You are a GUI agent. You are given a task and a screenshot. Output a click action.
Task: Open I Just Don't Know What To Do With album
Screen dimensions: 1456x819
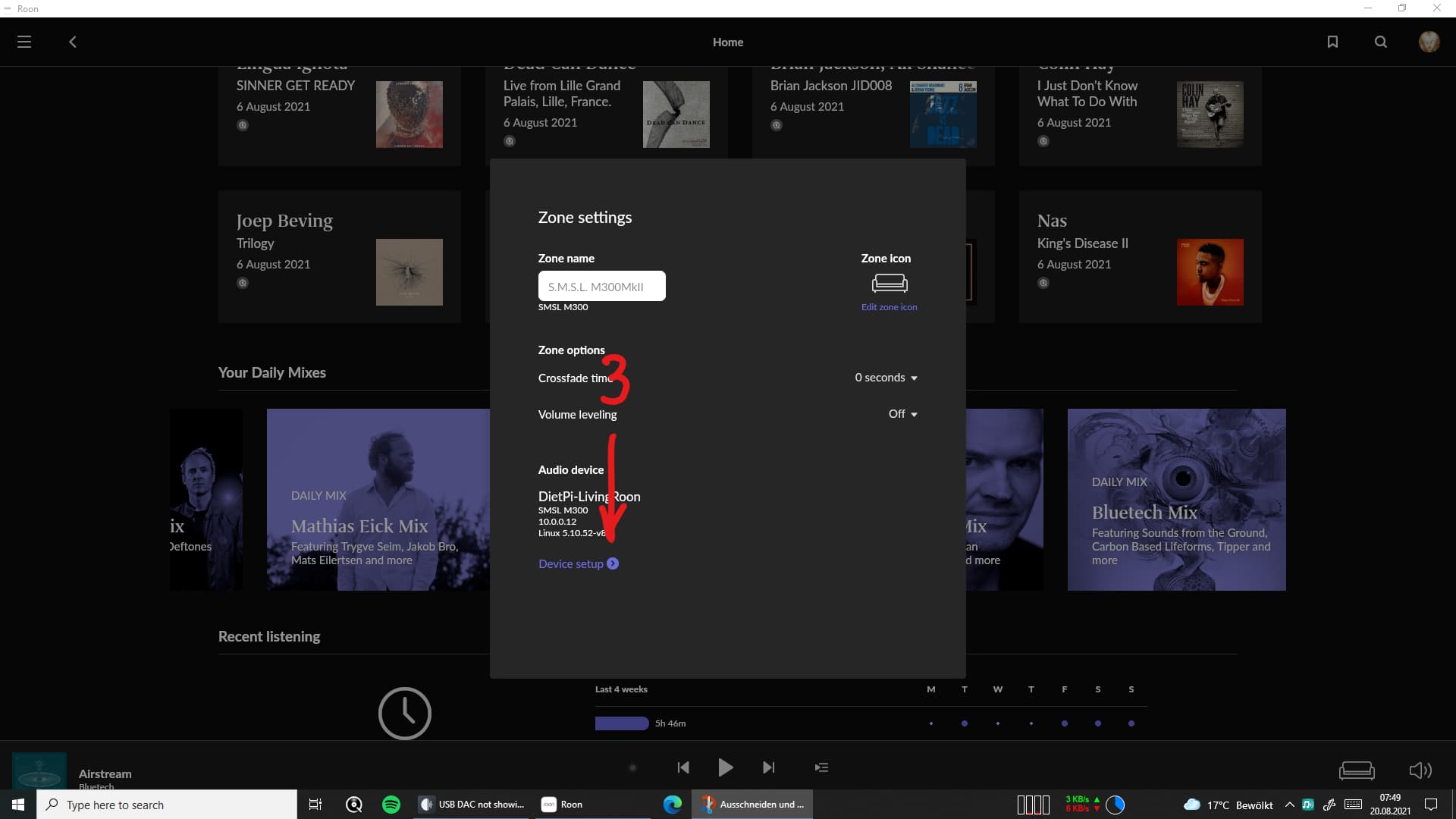click(1210, 115)
